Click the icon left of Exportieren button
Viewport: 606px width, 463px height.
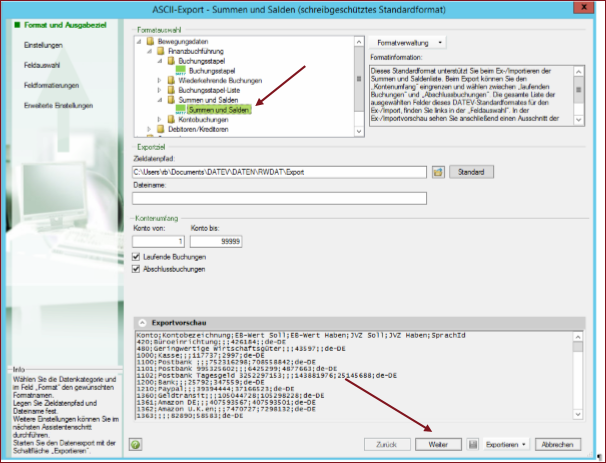472,441
